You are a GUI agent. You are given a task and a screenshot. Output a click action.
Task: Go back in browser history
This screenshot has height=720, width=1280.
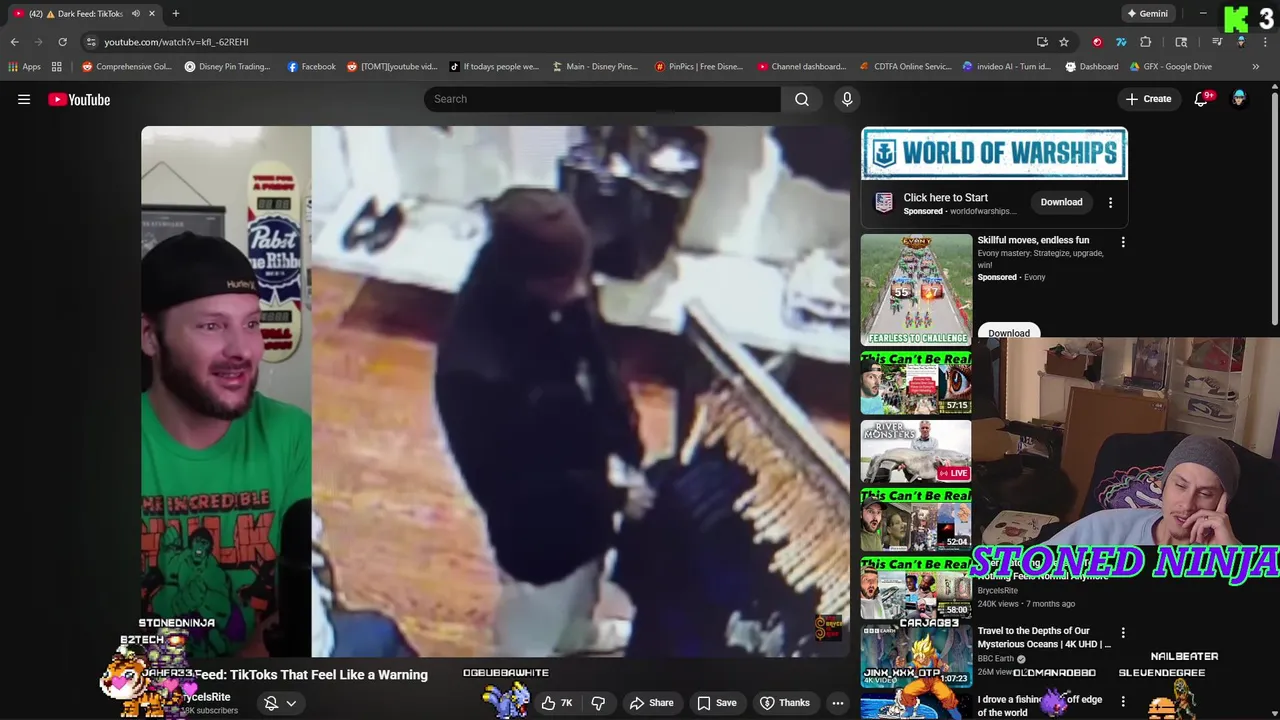click(x=14, y=42)
